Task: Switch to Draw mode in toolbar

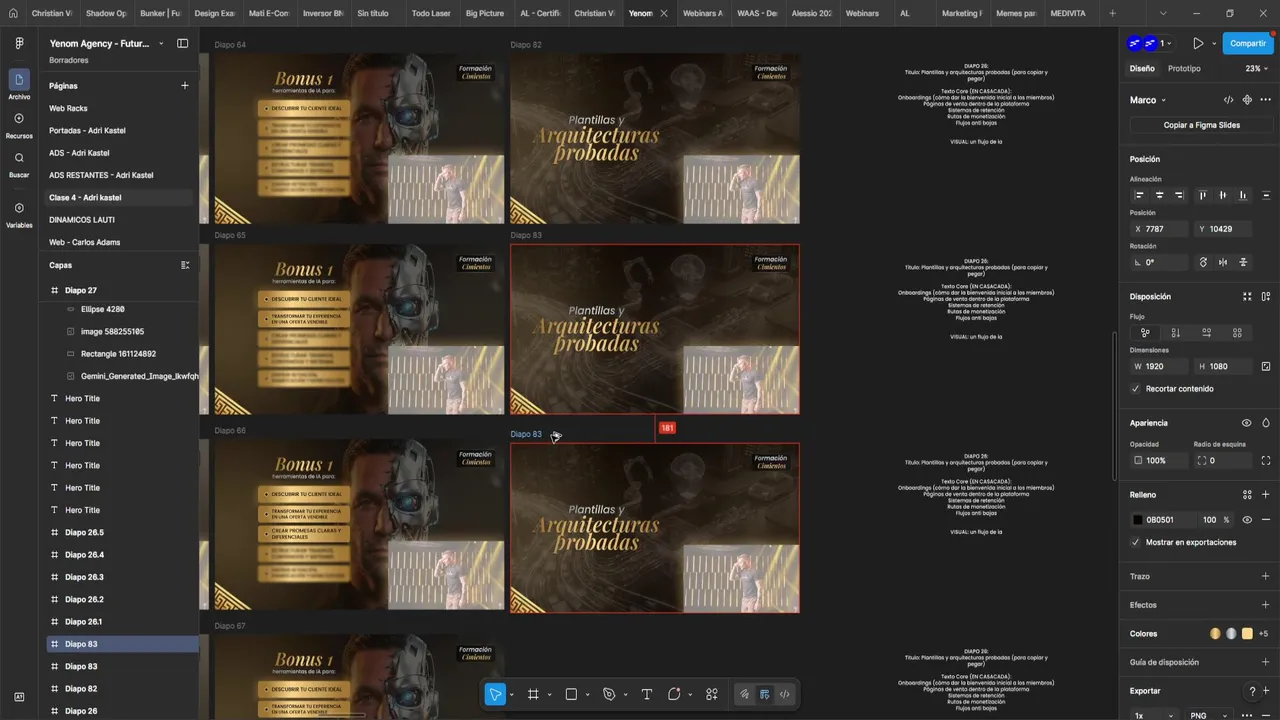Action: coord(745,694)
